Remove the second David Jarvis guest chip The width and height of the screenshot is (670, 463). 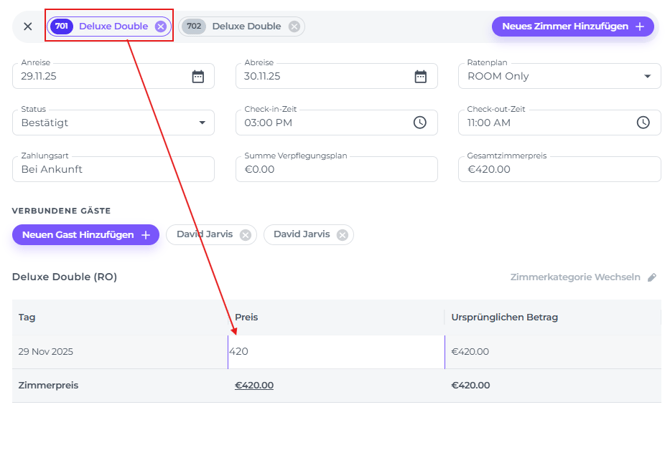342,235
